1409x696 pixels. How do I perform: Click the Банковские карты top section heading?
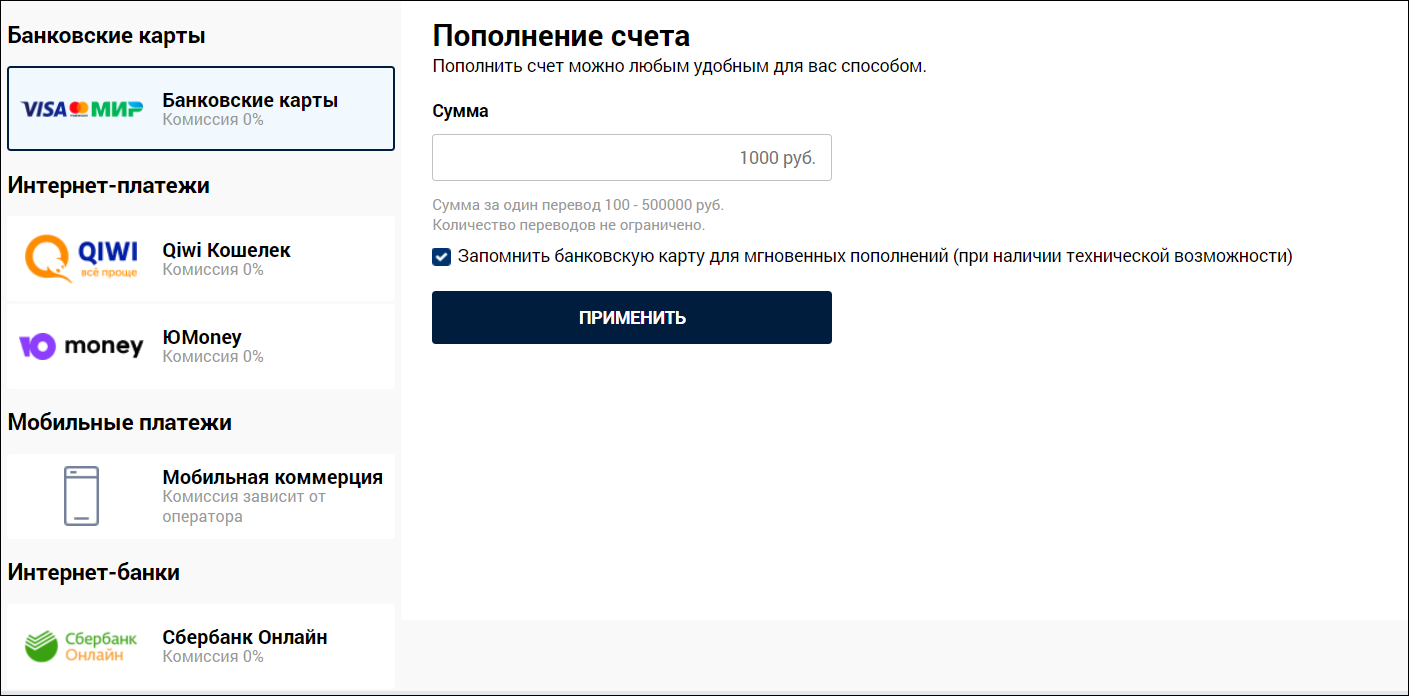click(x=107, y=36)
